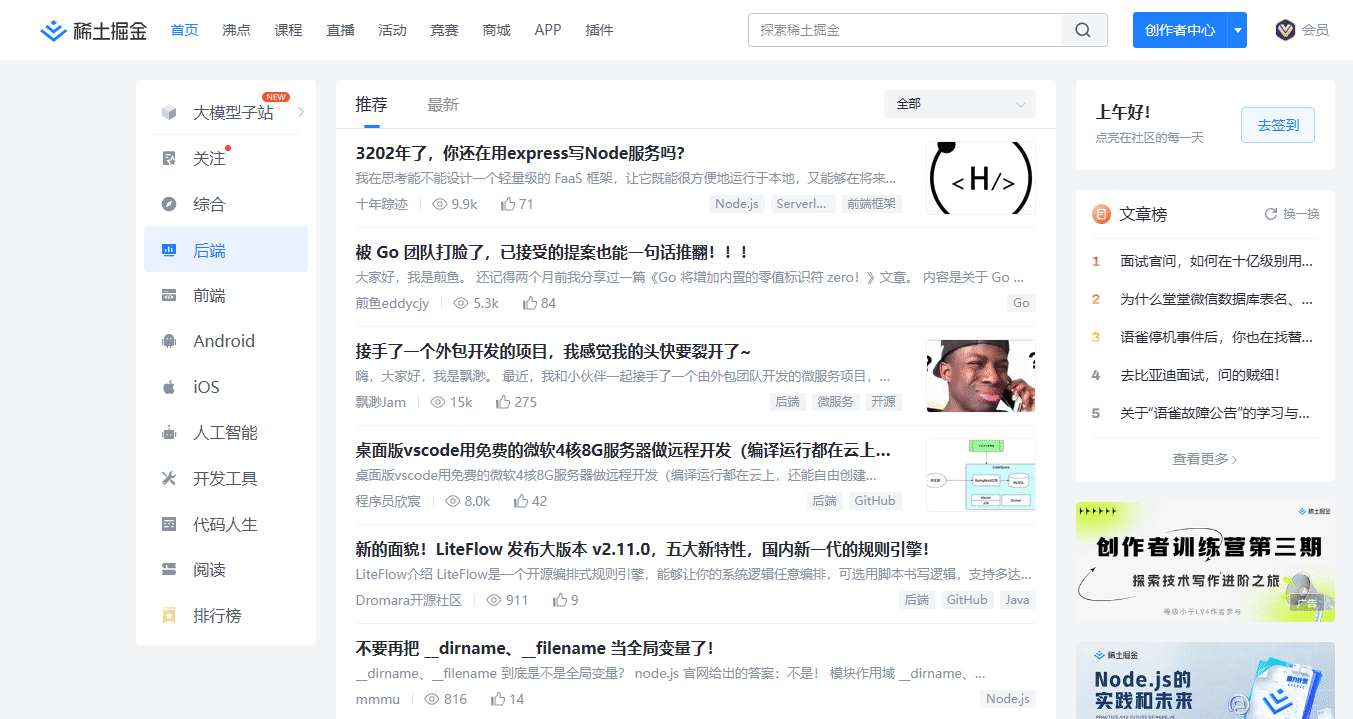Click author name Dromara开源社区
The width and height of the screenshot is (1353, 719).
tap(409, 600)
